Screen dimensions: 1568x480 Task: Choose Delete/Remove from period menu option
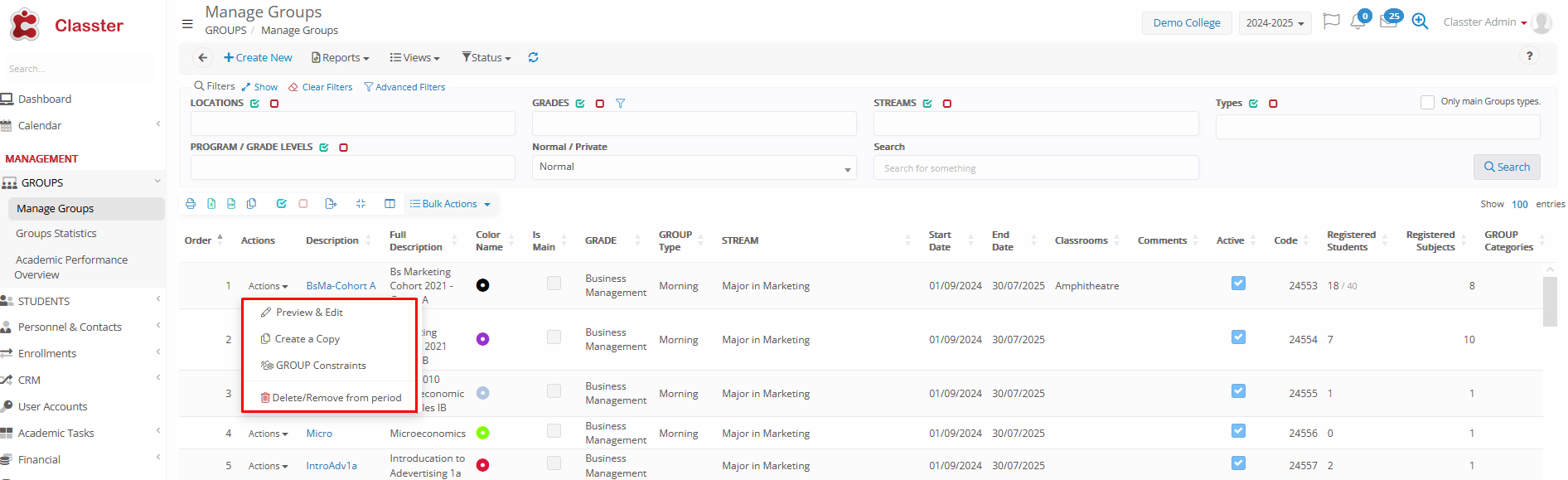(336, 398)
